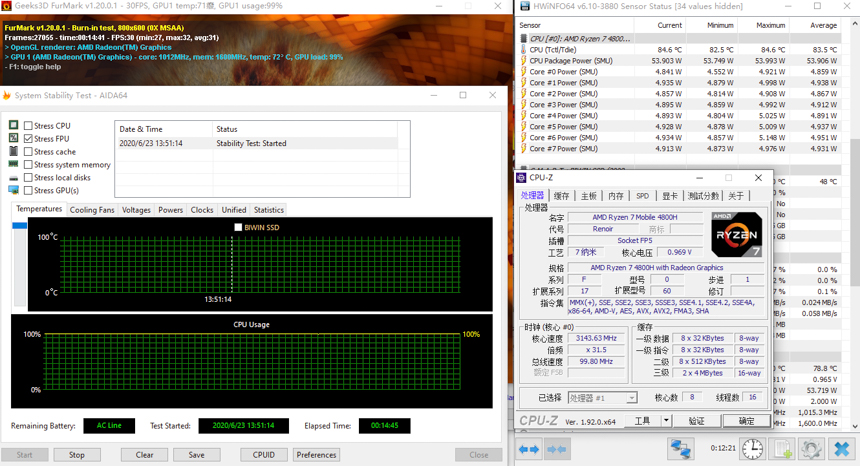Open the CPU-Z processor selection dropdown

click(x=602, y=398)
